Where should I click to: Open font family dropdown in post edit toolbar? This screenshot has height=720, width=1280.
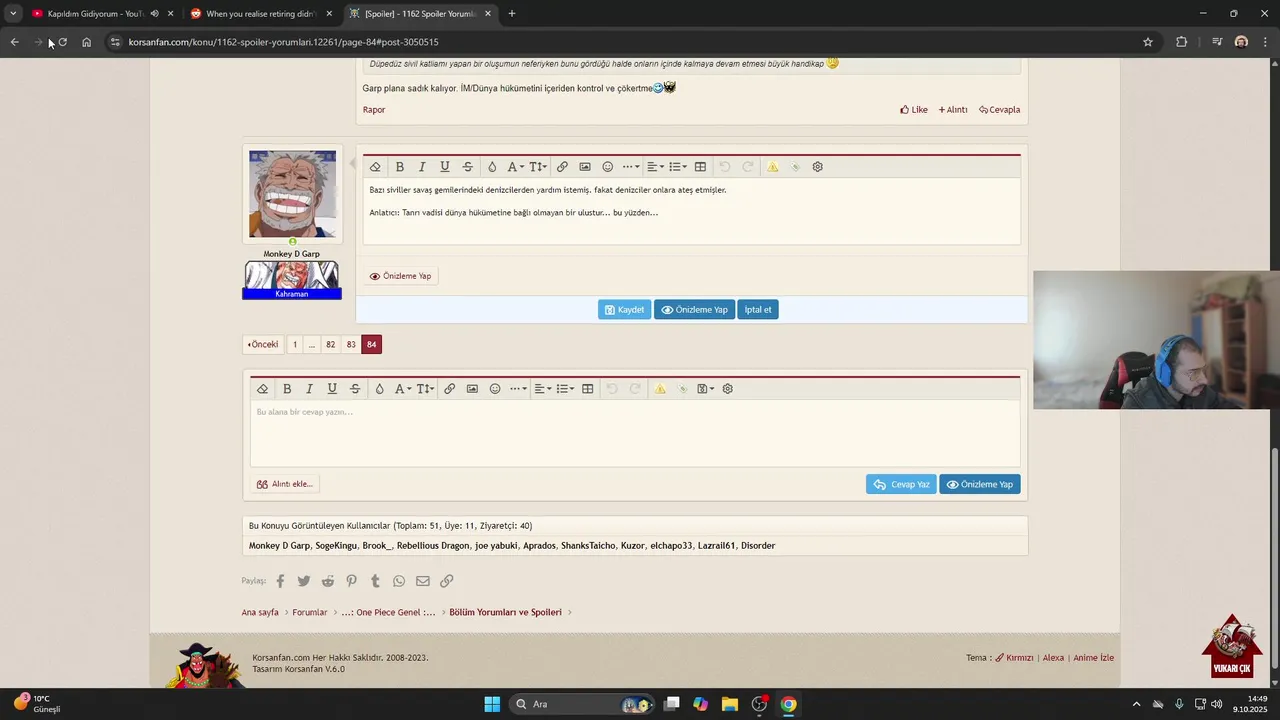pyautogui.click(x=515, y=167)
